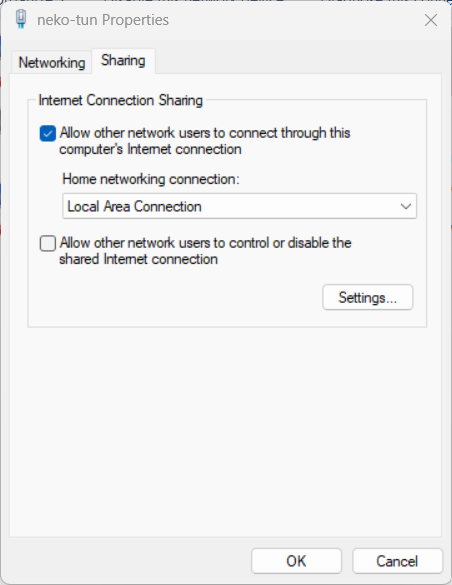The height and width of the screenshot is (585, 452).
Task: Close the neko-tun Properties dialog
Action: coord(431,20)
